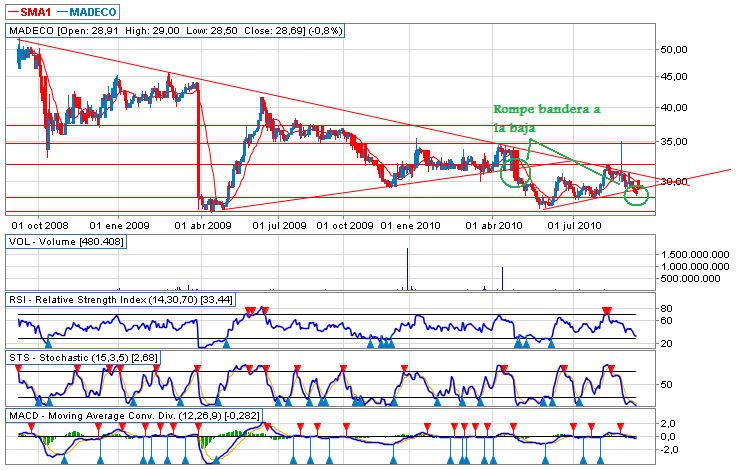The height and width of the screenshot is (470, 745).
Task: Click the 01 abr 2009 date label
Action: click(203, 225)
